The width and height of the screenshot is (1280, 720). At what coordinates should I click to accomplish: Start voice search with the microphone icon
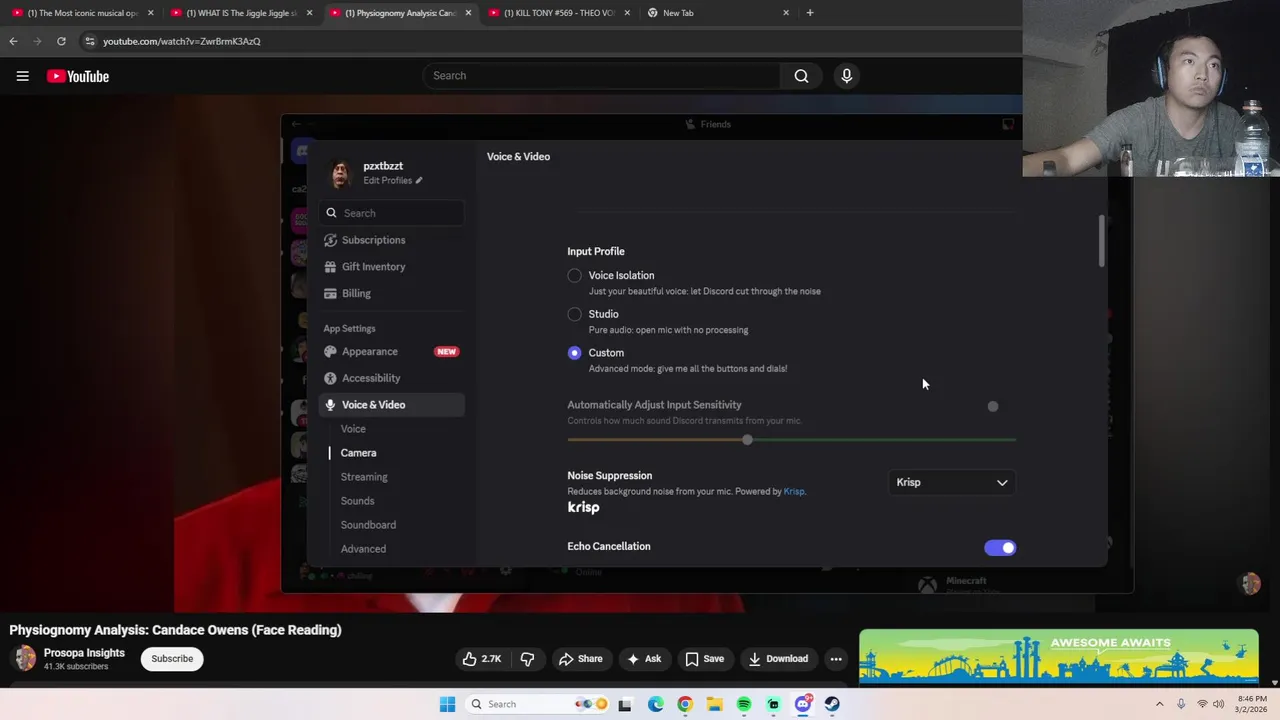pyautogui.click(x=846, y=76)
